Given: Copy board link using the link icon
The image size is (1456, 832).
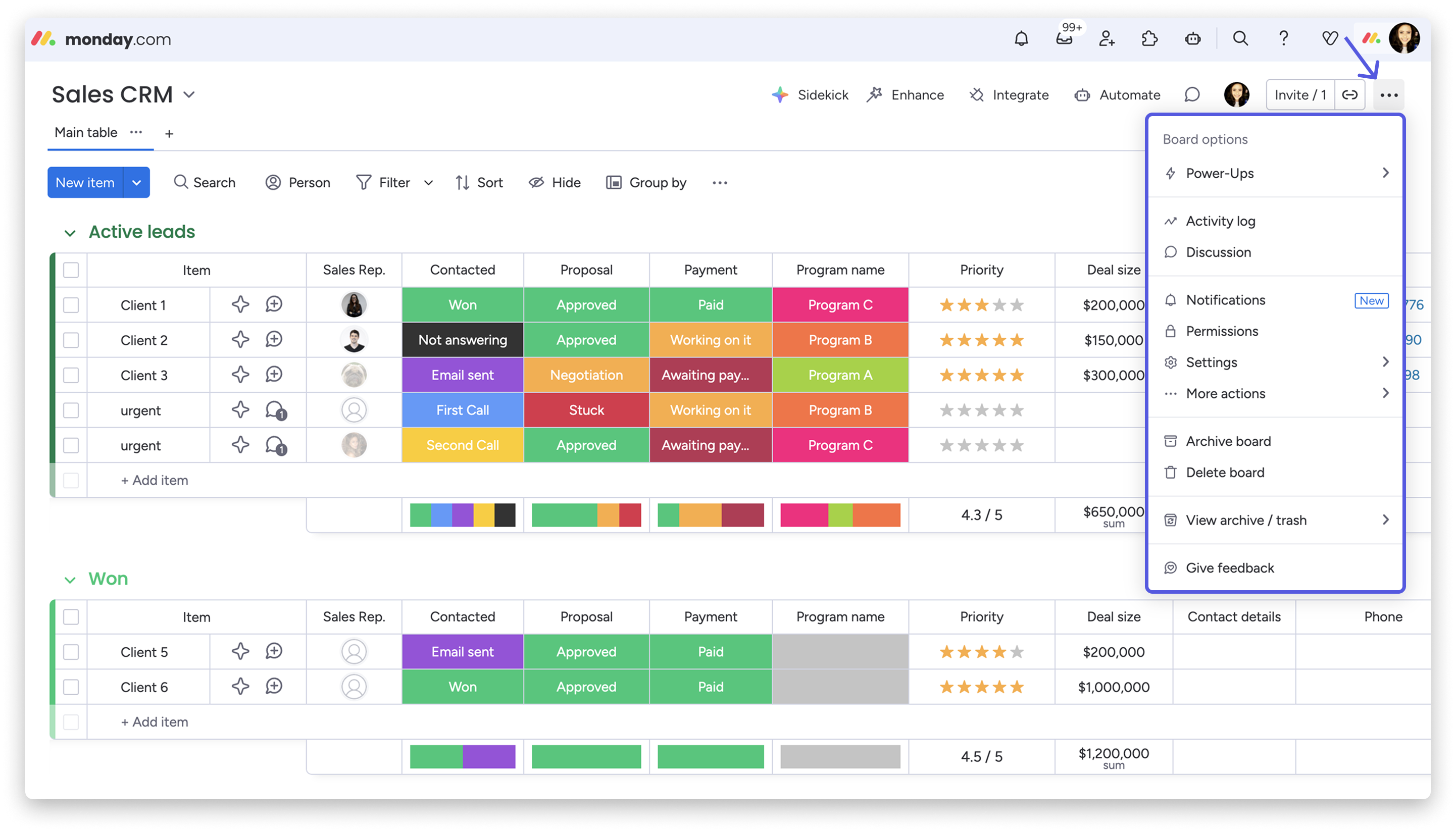Looking at the screenshot, I should coord(1349,95).
